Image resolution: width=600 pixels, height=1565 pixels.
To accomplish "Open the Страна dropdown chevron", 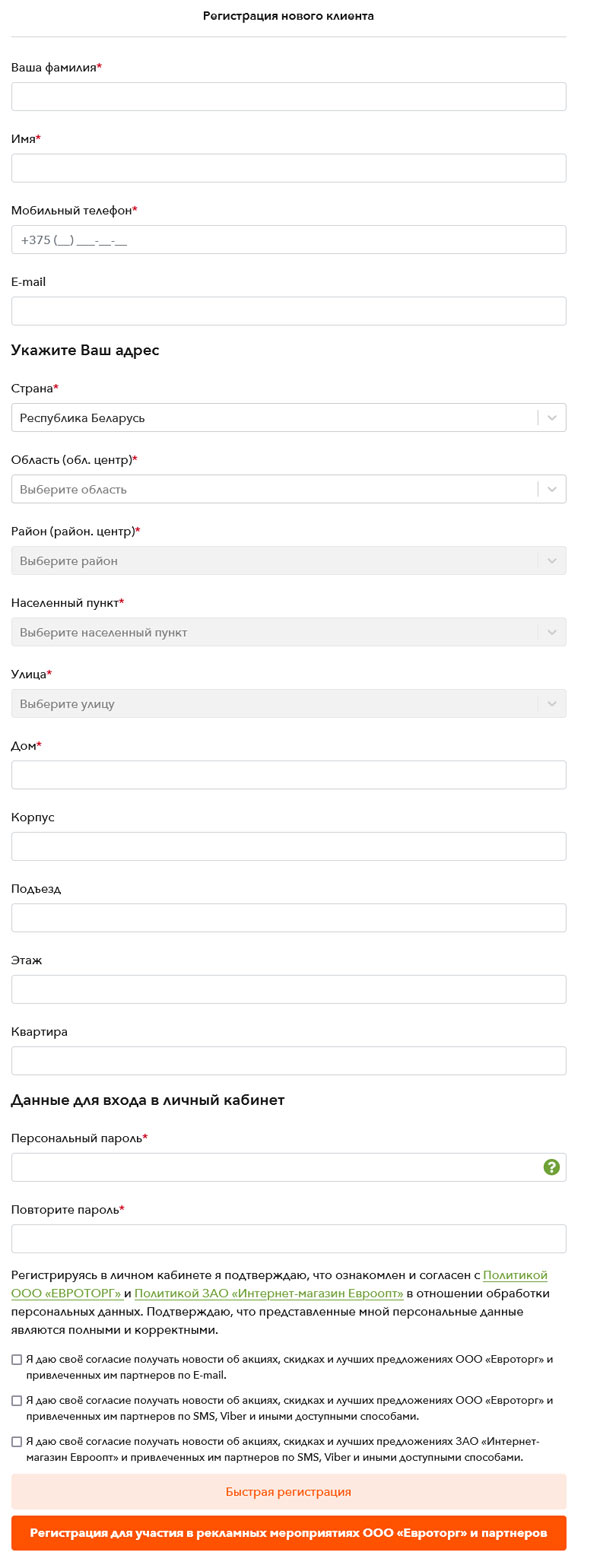I will [x=552, y=418].
